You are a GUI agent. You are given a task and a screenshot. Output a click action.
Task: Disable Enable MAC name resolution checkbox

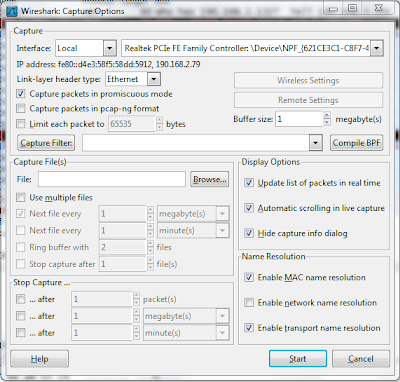(x=249, y=277)
